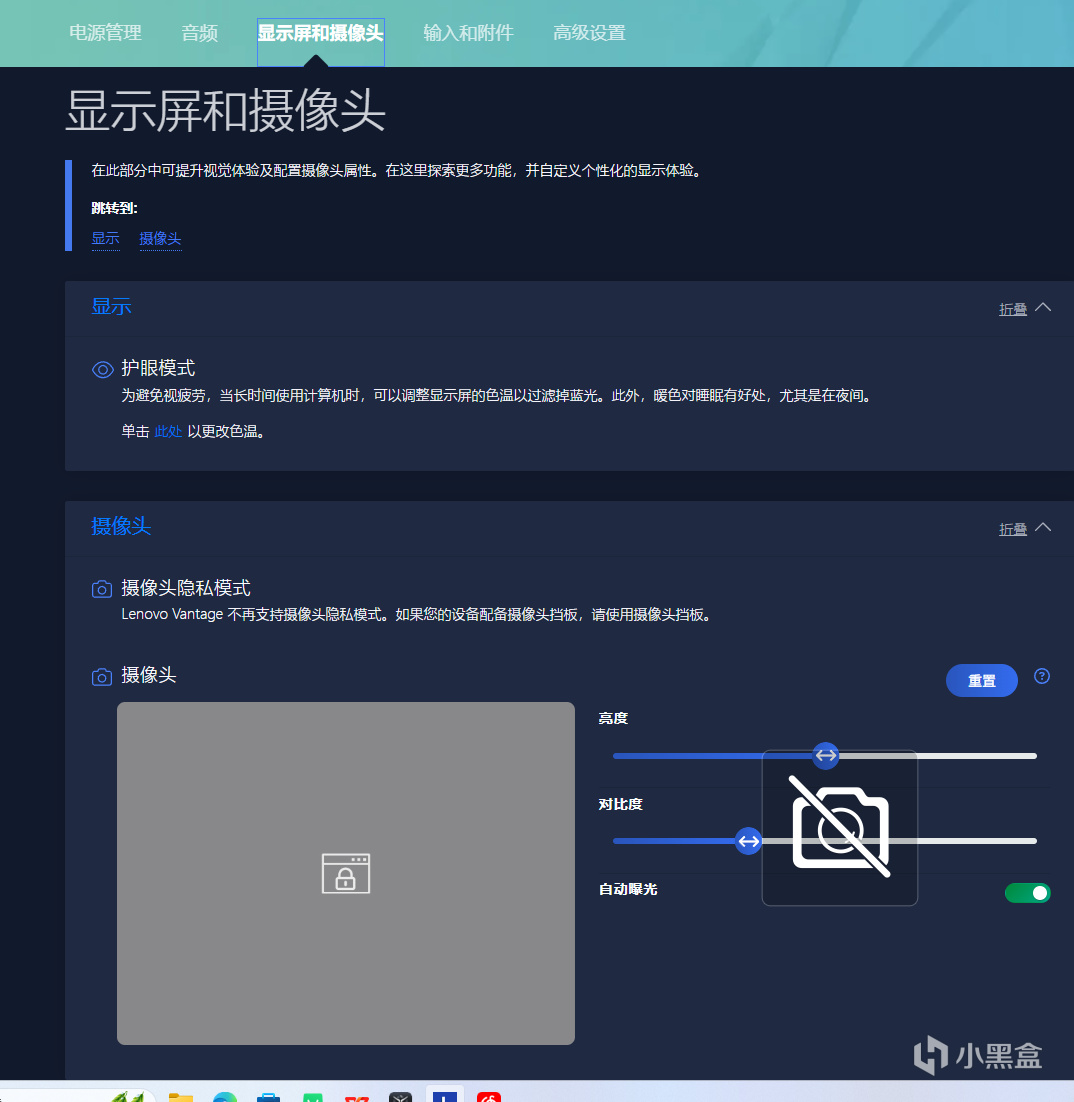Switch to the 电源管理 tab
The width and height of the screenshot is (1074, 1102).
(105, 33)
